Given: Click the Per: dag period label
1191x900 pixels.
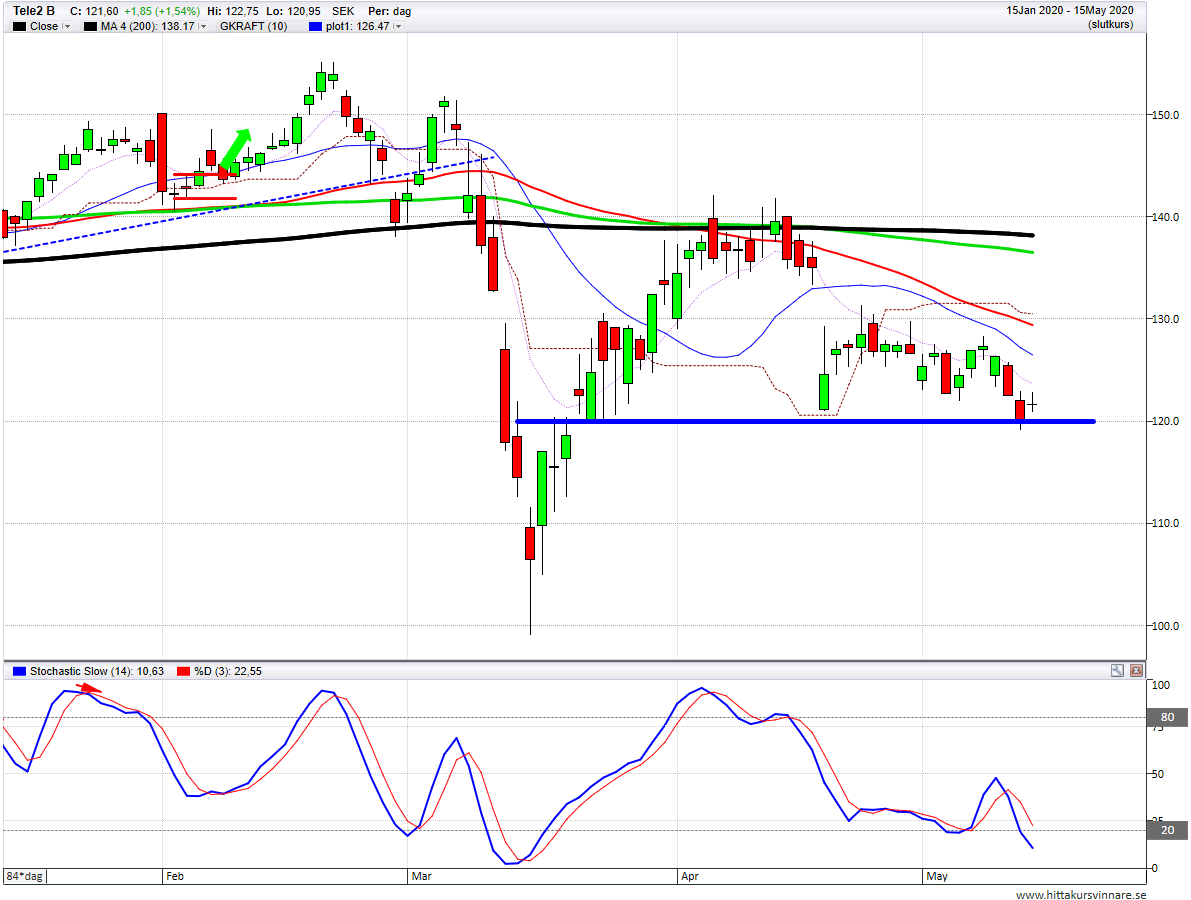Looking at the screenshot, I should click(390, 11).
